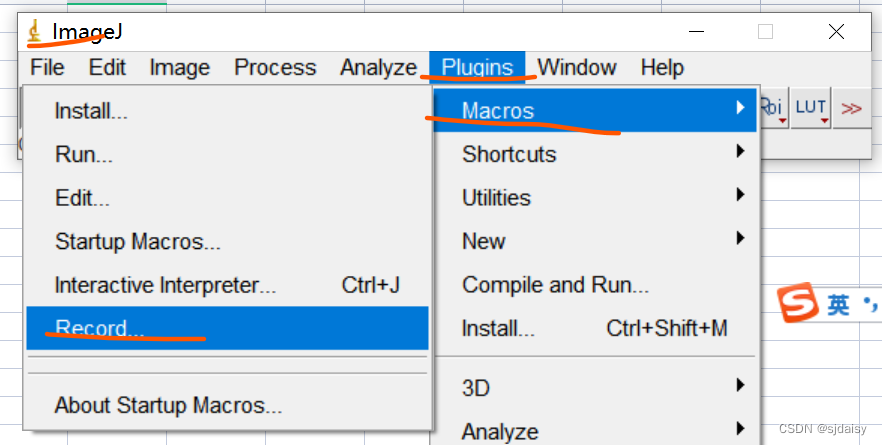Select Record... in the Macros submenu
This screenshot has height=445, width=882.
[x=227, y=328]
